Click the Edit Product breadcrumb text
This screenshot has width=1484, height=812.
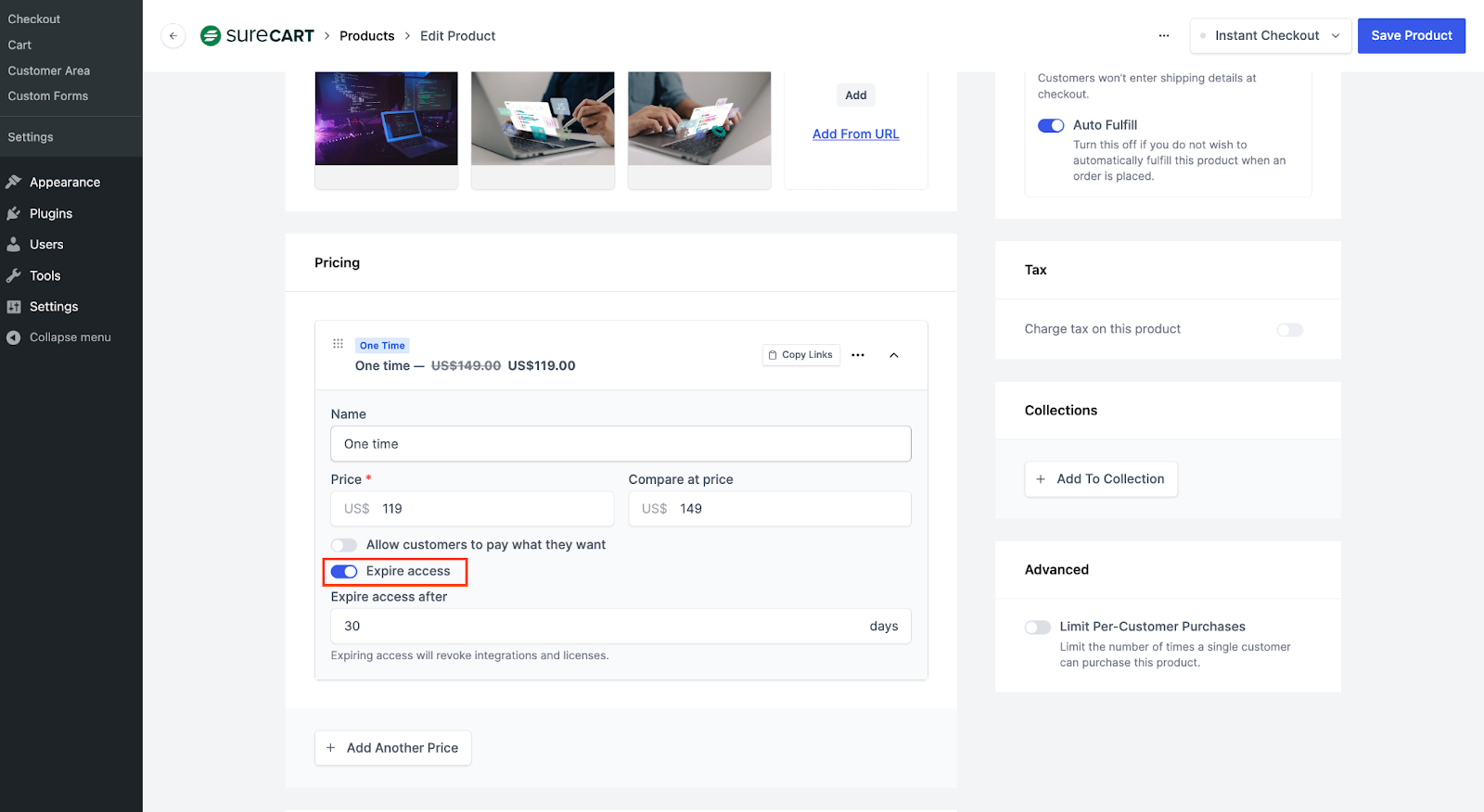pyautogui.click(x=458, y=36)
